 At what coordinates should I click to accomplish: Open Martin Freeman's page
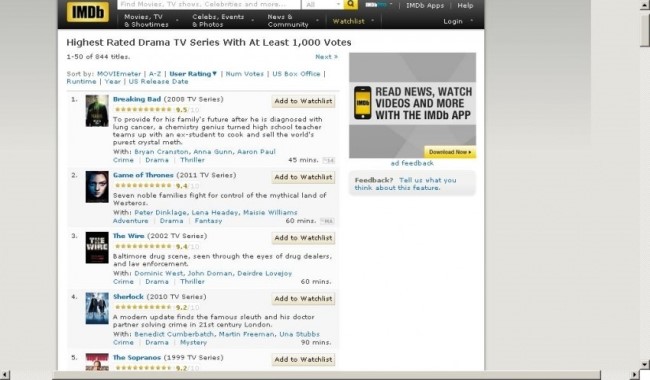[x=246, y=334]
